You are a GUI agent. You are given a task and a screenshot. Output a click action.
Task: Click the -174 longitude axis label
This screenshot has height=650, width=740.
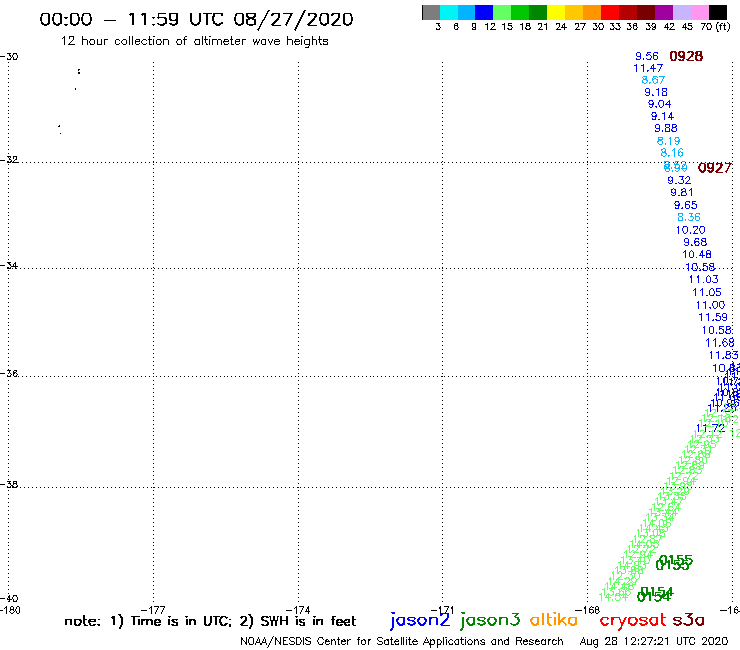(x=298, y=610)
